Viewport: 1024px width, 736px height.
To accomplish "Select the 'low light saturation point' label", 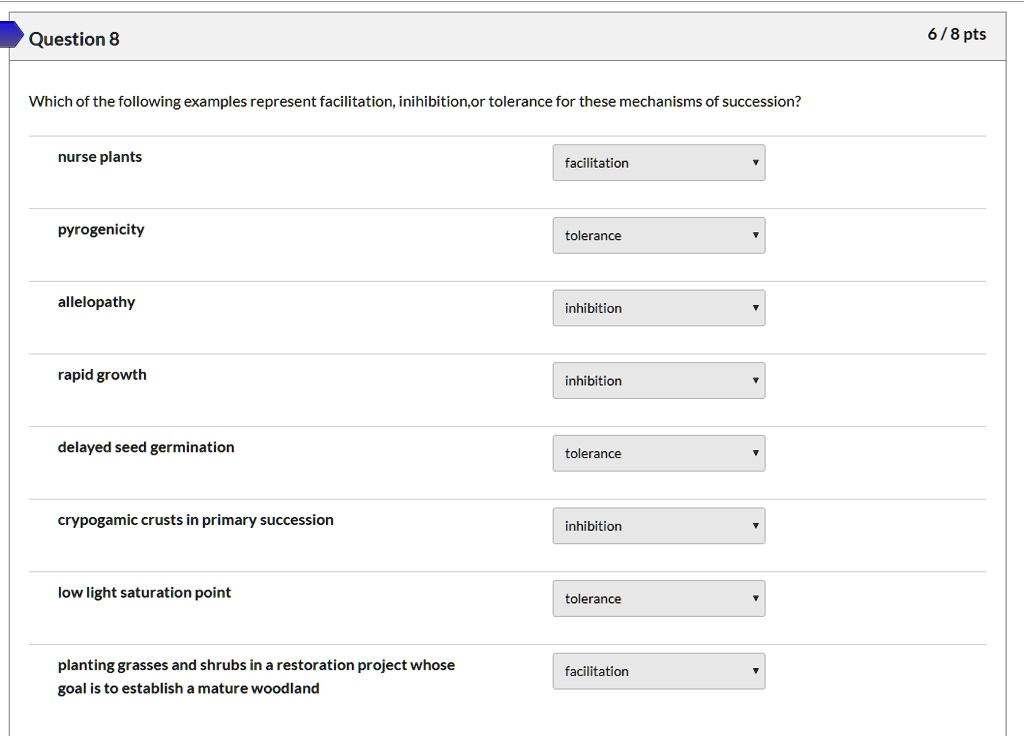I will pos(144,593).
